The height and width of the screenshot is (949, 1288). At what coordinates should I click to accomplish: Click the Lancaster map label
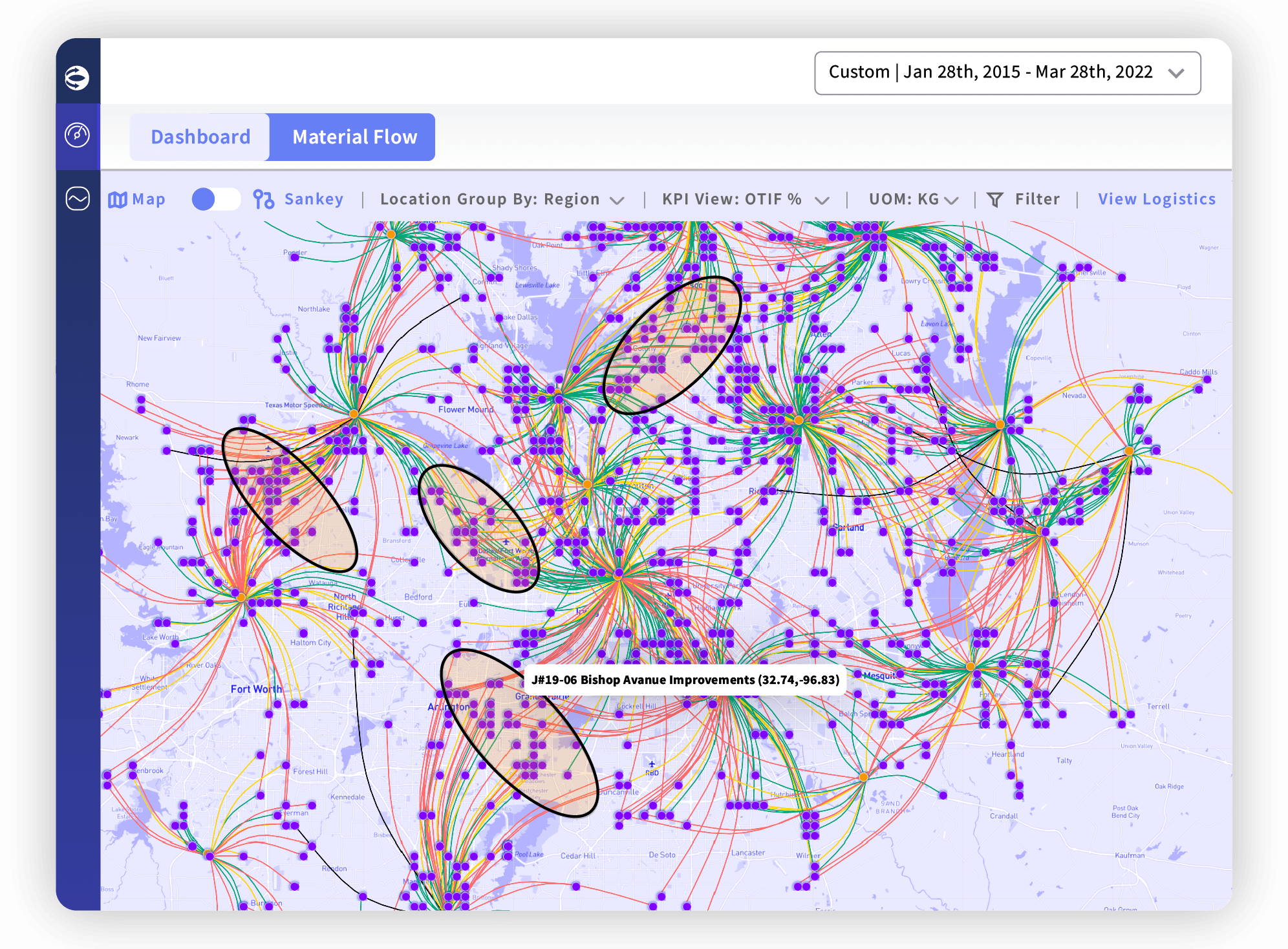tap(748, 853)
